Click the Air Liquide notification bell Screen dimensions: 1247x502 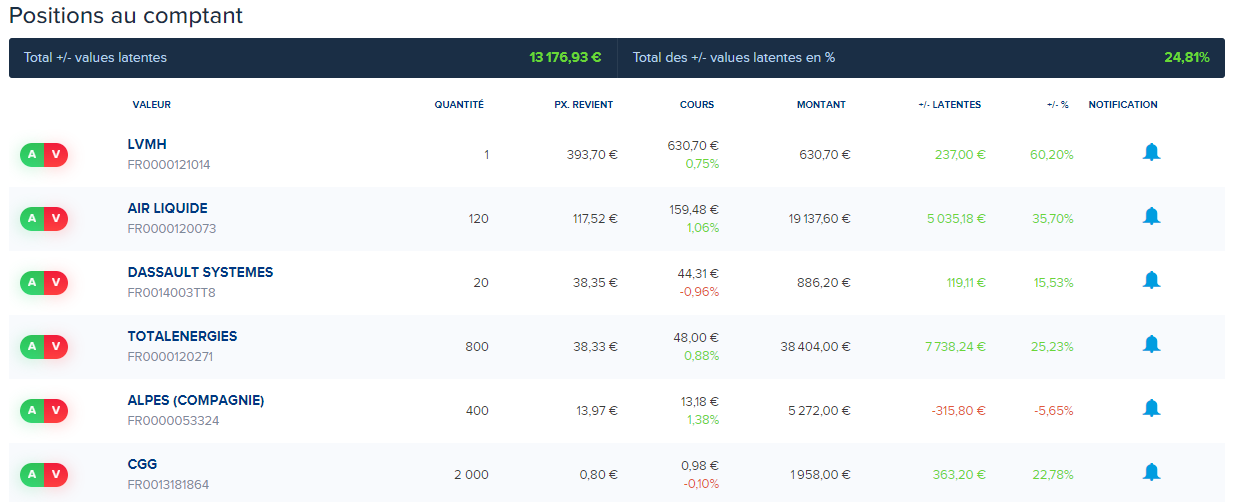click(1151, 217)
